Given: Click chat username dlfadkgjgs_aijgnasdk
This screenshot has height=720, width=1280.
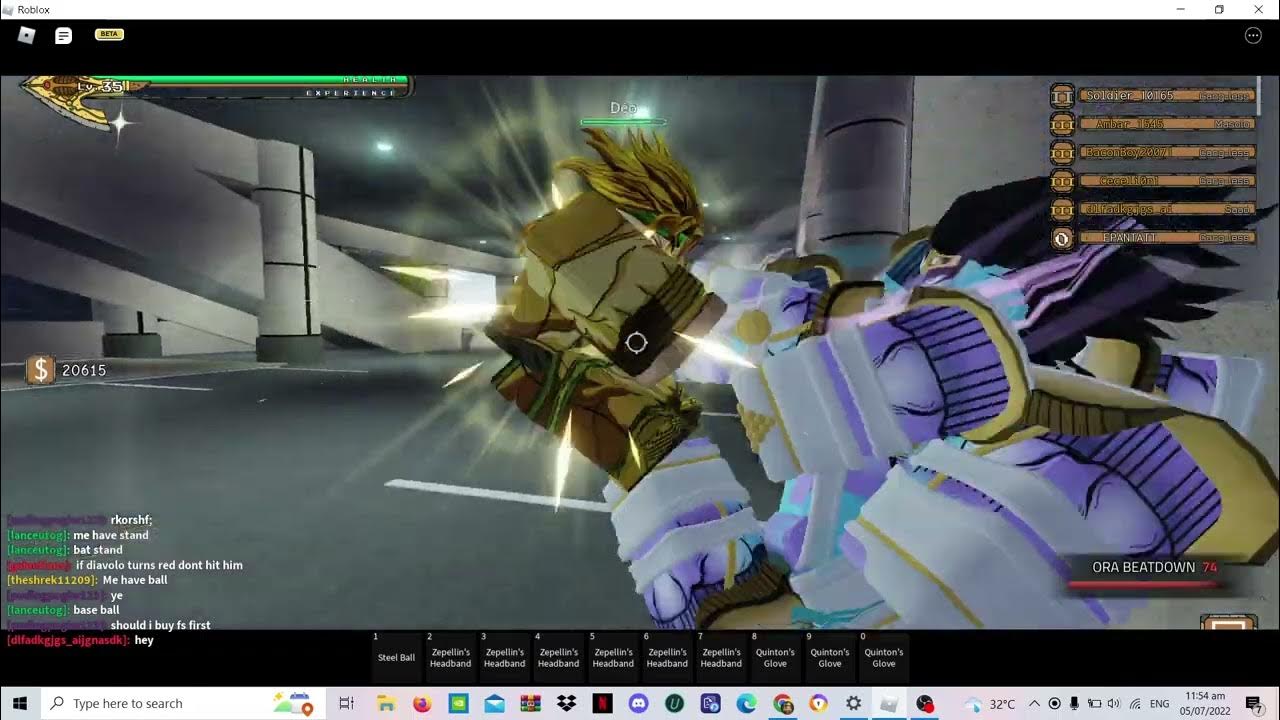Looking at the screenshot, I should (67, 640).
